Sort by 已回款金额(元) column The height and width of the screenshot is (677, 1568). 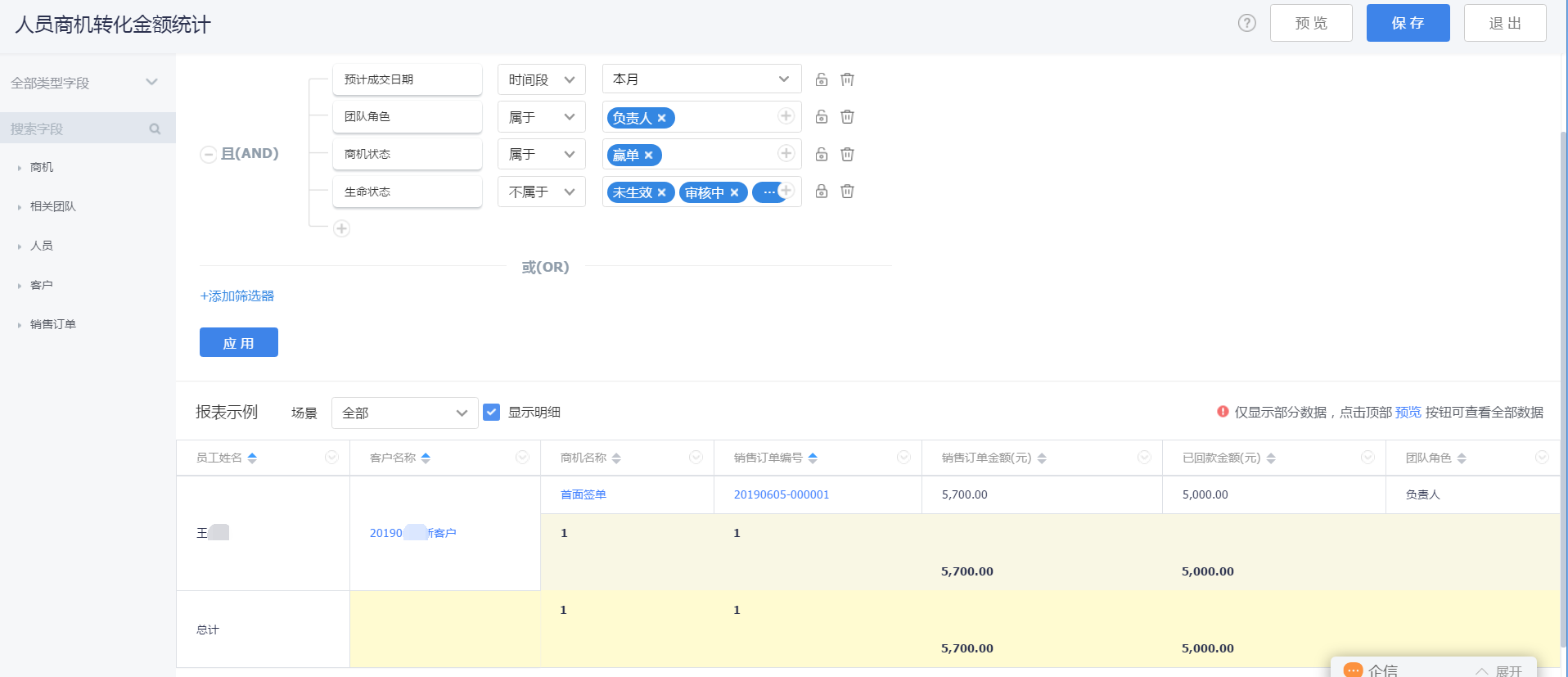coord(1271,458)
